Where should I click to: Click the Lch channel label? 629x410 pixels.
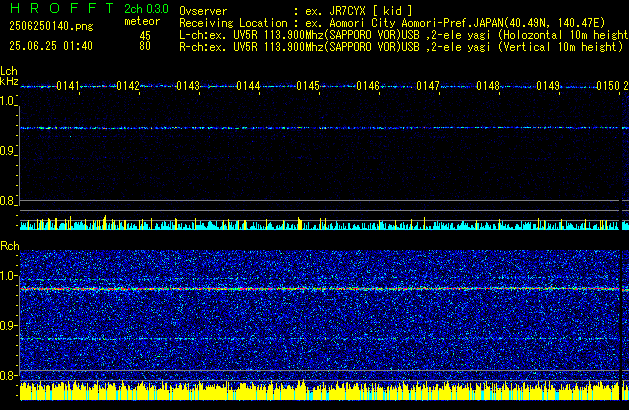(x=9, y=71)
